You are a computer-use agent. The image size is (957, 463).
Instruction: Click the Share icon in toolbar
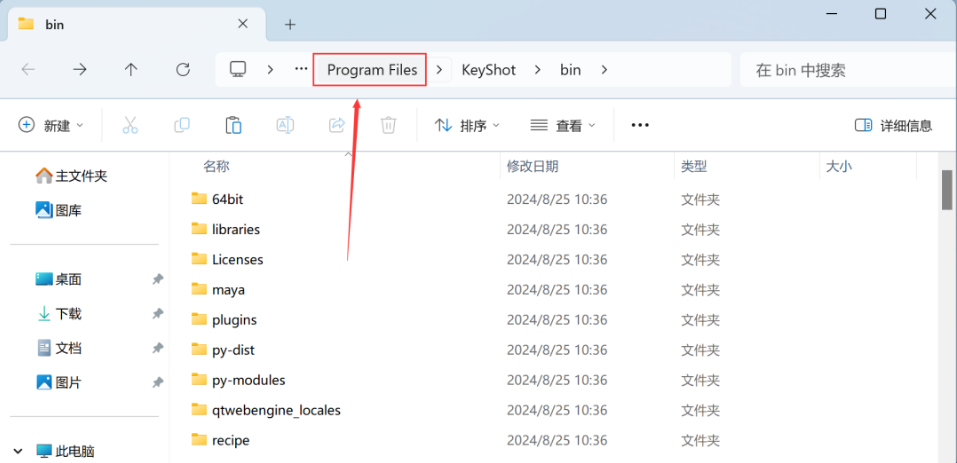[x=337, y=125]
